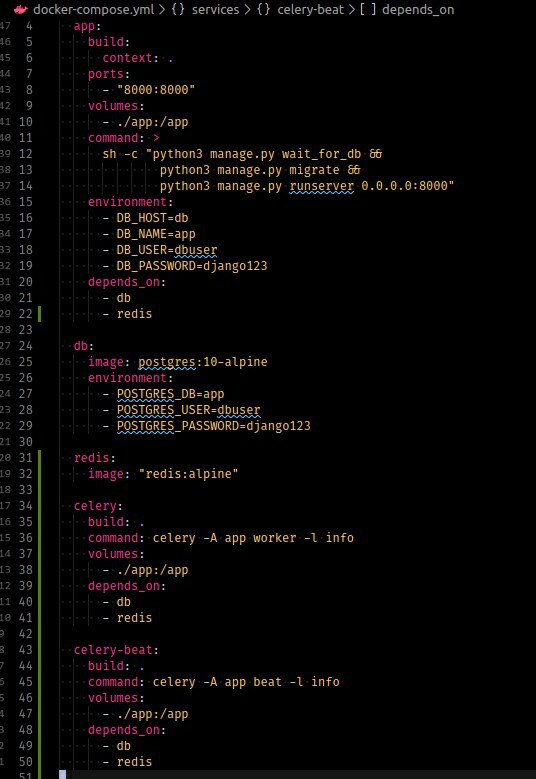Click the Docker whale icon in breadcrumbs
Screen dimensions: 536x779
[20, 9]
